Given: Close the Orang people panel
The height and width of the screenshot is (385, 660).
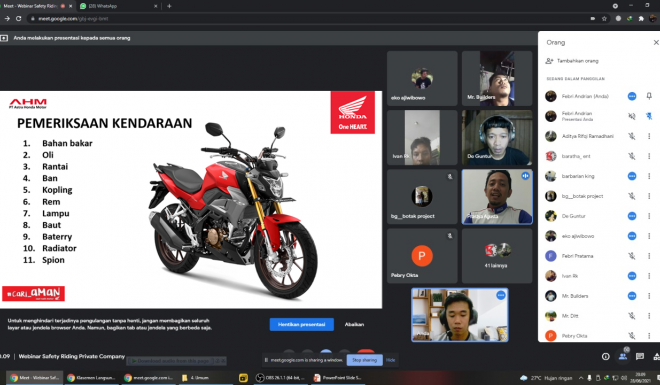Looking at the screenshot, I should click(x=656, y=42).
